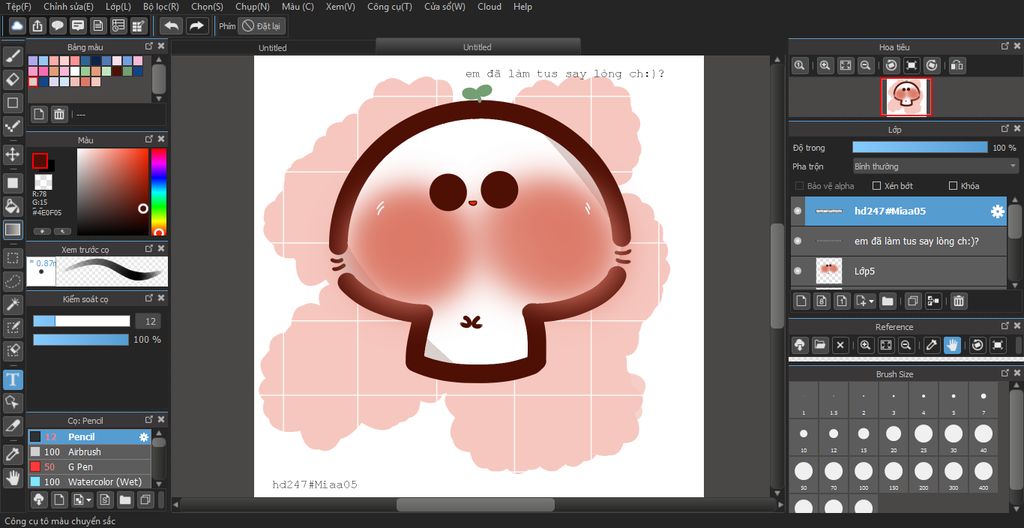The width and height of the screenshot is (1024, 528).
Task: Switch to the first Untitled tab
Action: point(272,48)
